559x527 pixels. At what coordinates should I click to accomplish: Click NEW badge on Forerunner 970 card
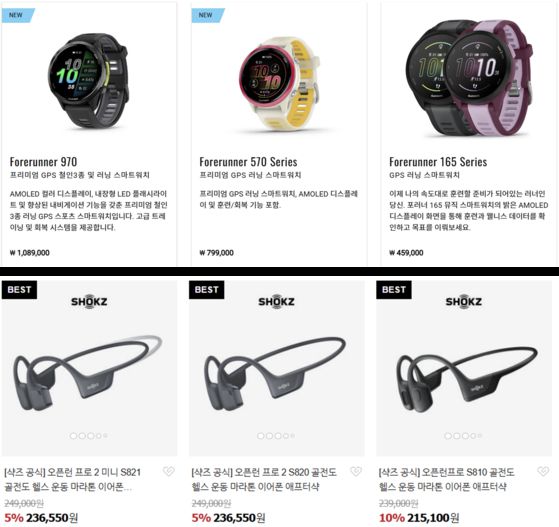click(x=17, y=15)
